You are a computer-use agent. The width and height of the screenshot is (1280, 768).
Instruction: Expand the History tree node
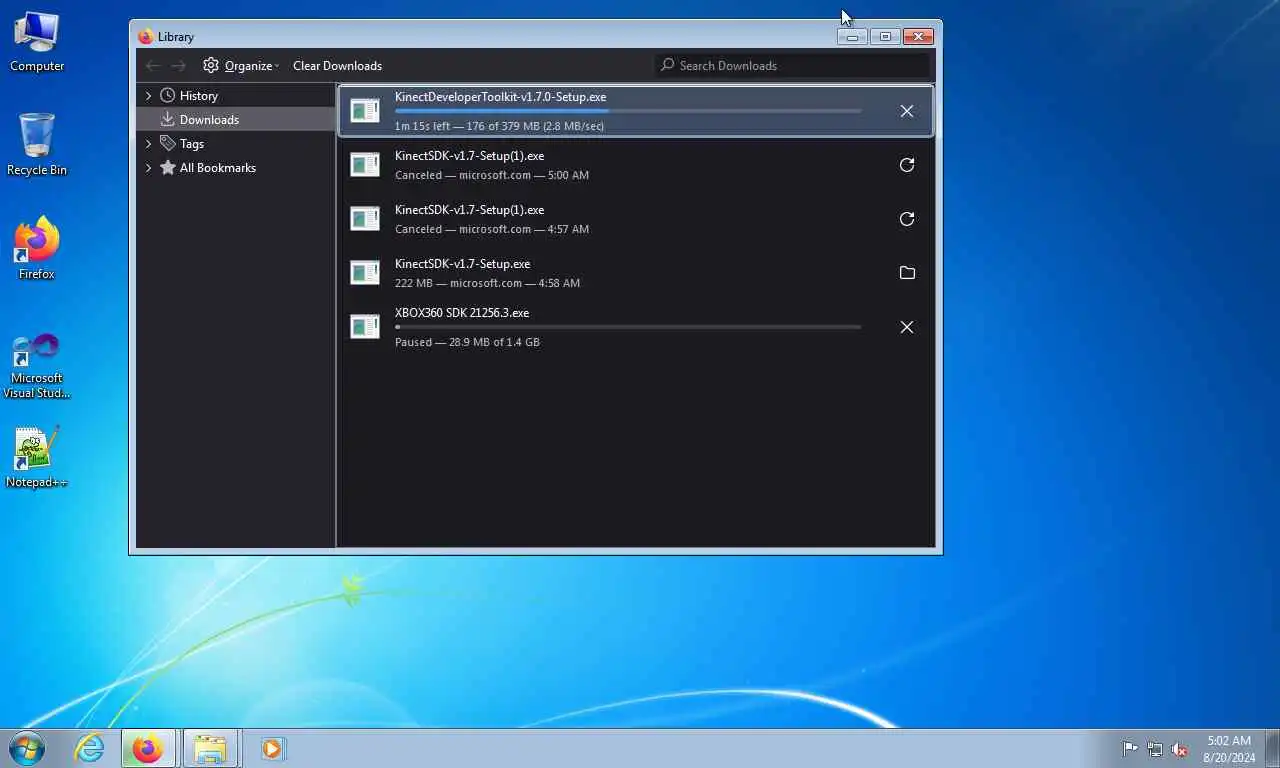148,95
